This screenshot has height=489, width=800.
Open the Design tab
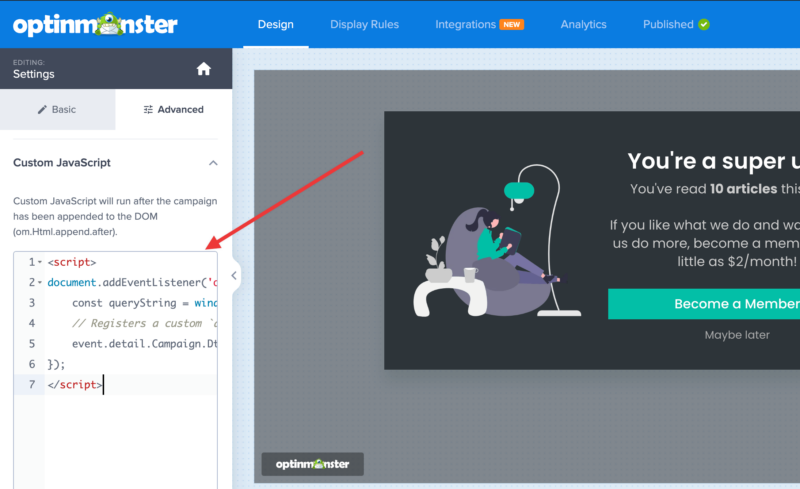[x=276, y=25]
